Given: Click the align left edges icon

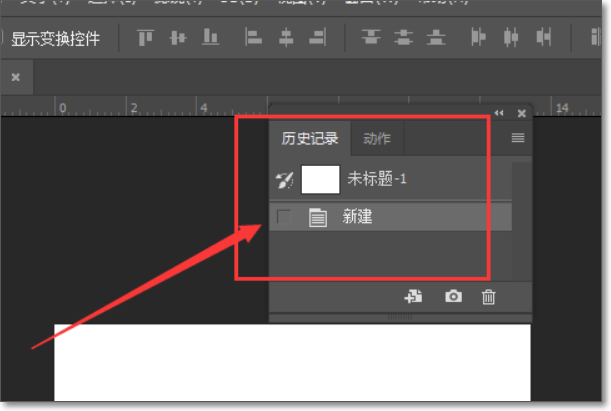Looking at the screenshot, I should coord(253,37).
